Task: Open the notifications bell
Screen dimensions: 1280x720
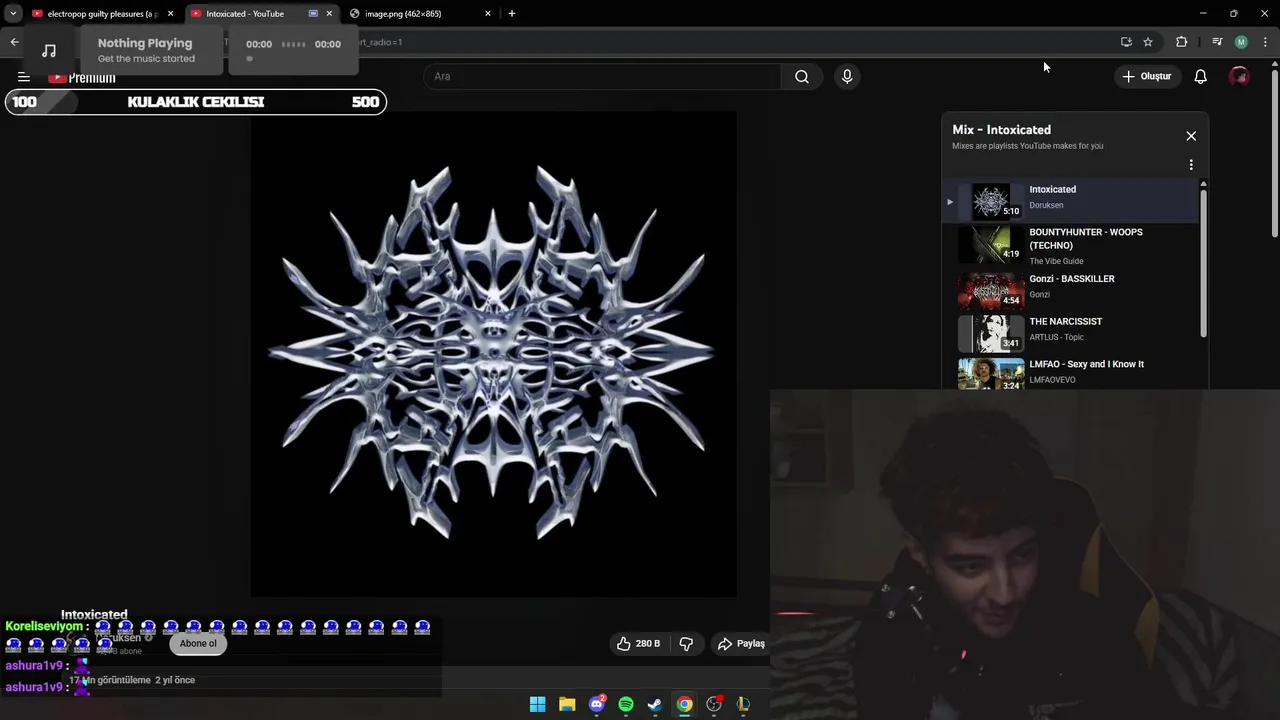Action: point(1201,76)
